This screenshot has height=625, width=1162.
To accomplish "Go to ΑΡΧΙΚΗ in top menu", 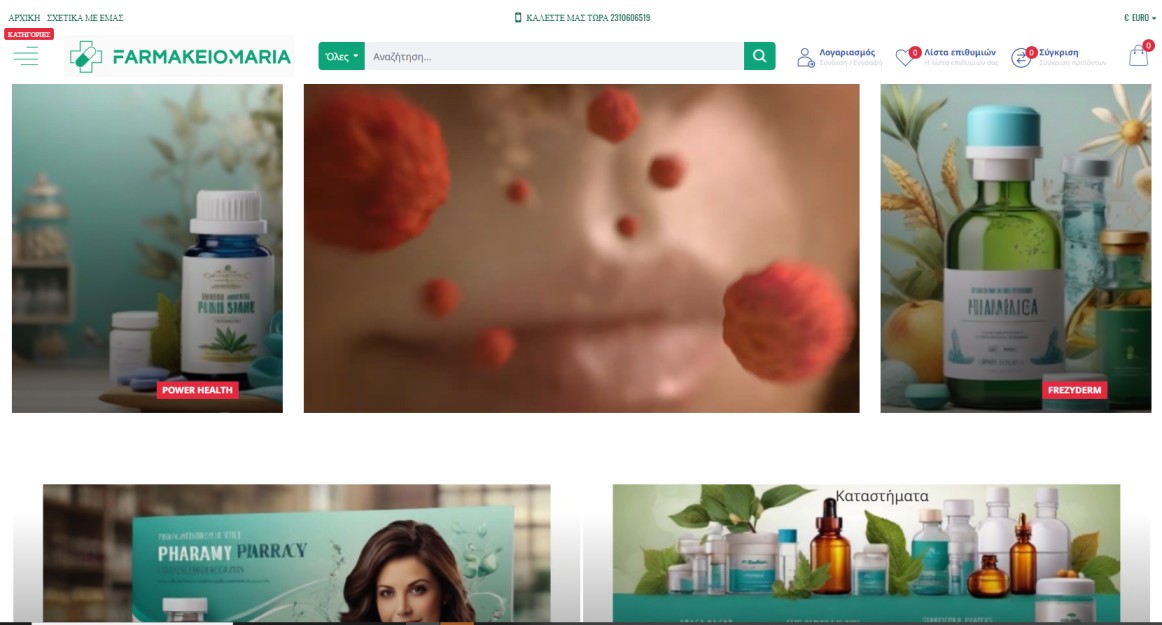I will click(24, 18).
